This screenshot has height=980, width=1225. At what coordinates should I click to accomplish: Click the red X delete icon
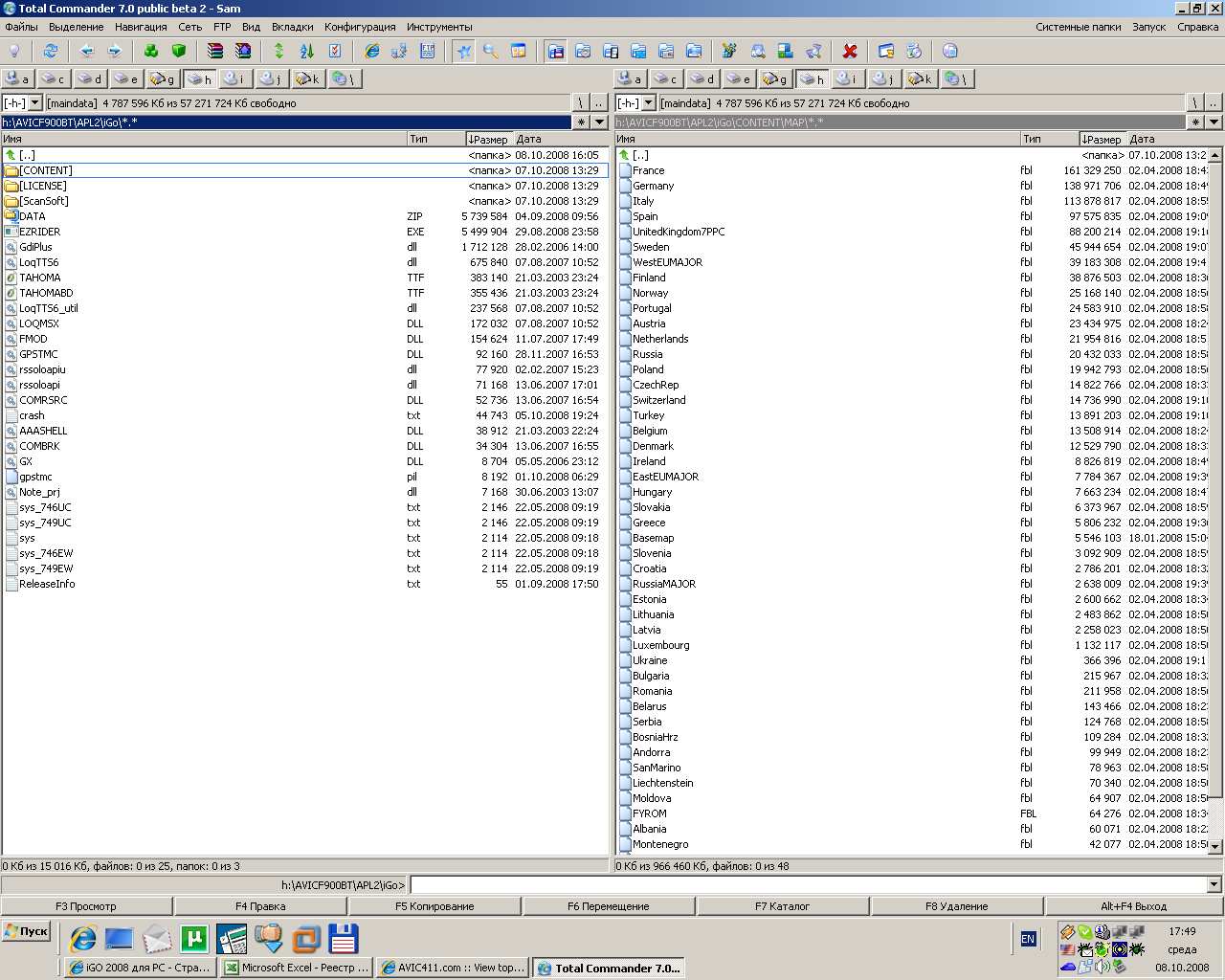tap(849, 51)
